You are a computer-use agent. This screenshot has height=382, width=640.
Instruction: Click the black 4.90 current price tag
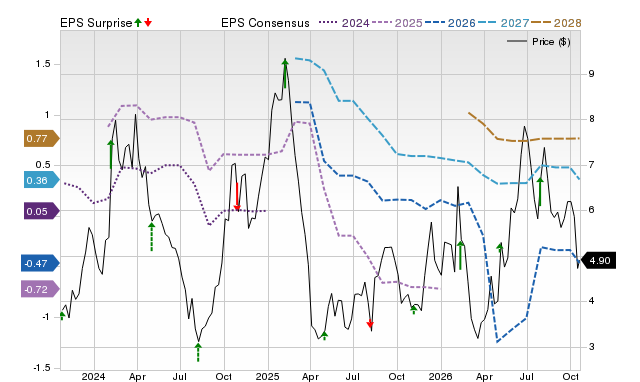pyautogui.click(x=598, y=260)
